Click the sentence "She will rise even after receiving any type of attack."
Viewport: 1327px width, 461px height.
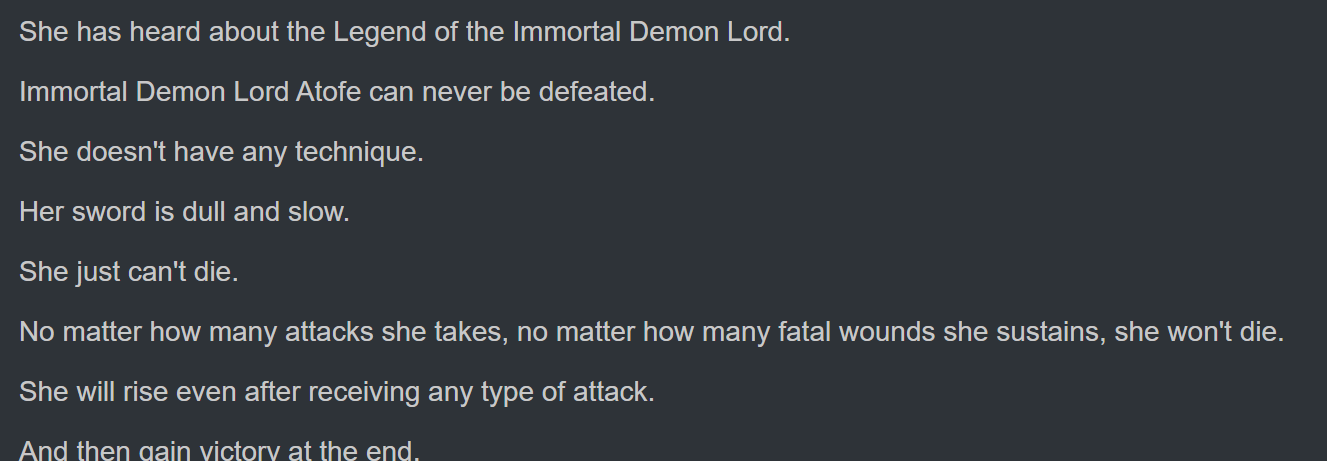(x=337, y=392)
